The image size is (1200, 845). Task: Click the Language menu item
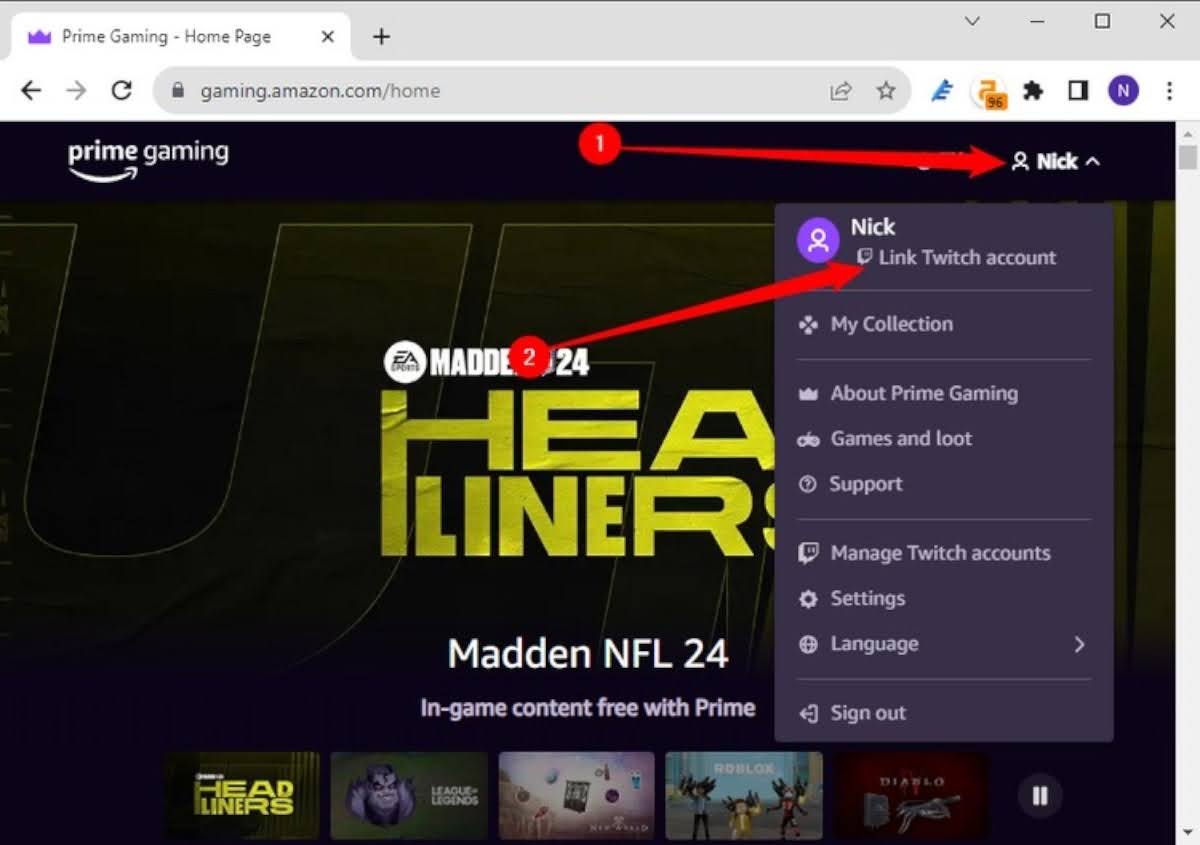click(943, 644)
